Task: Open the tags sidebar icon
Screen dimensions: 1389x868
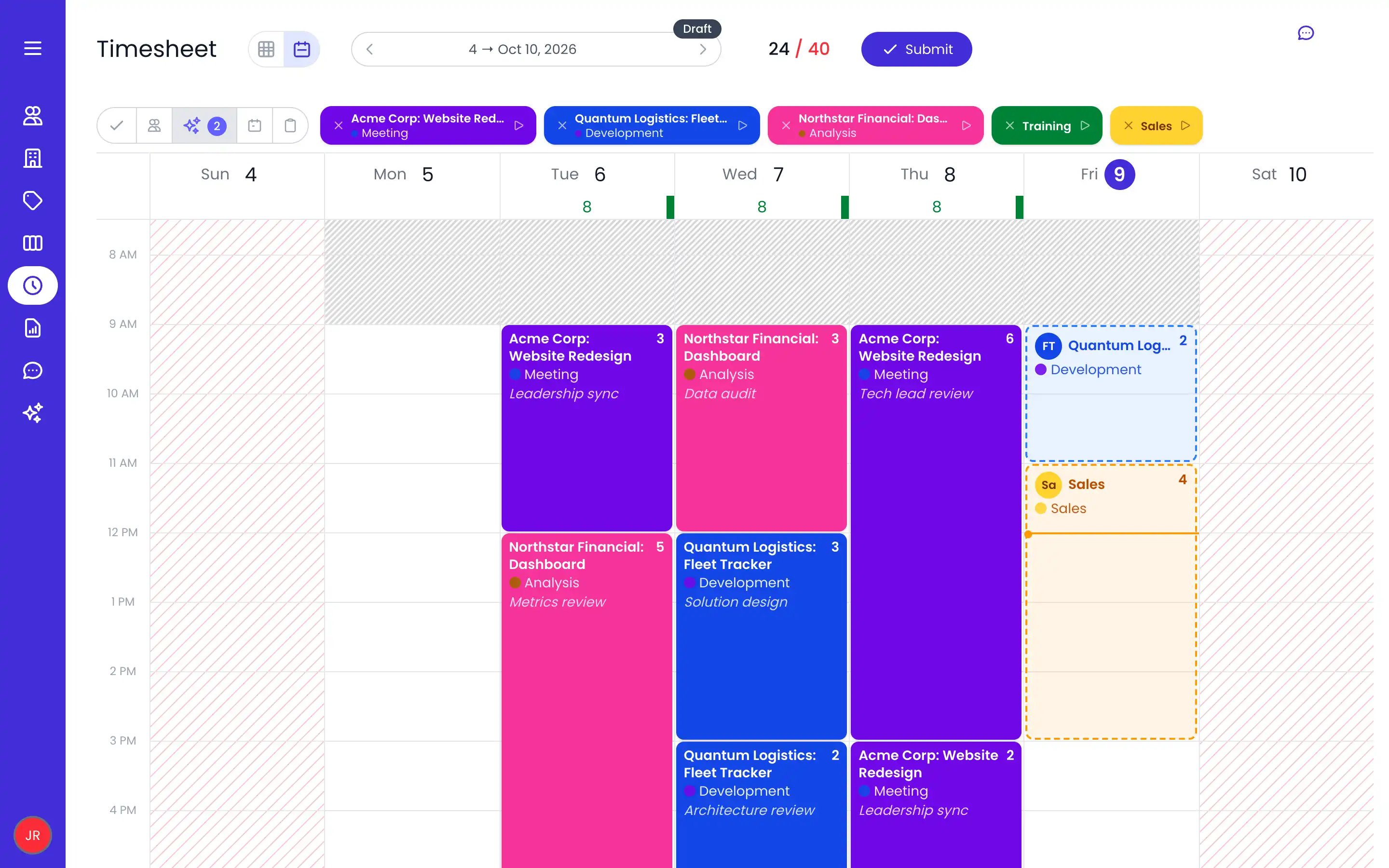Action: [x=33, y=201]
